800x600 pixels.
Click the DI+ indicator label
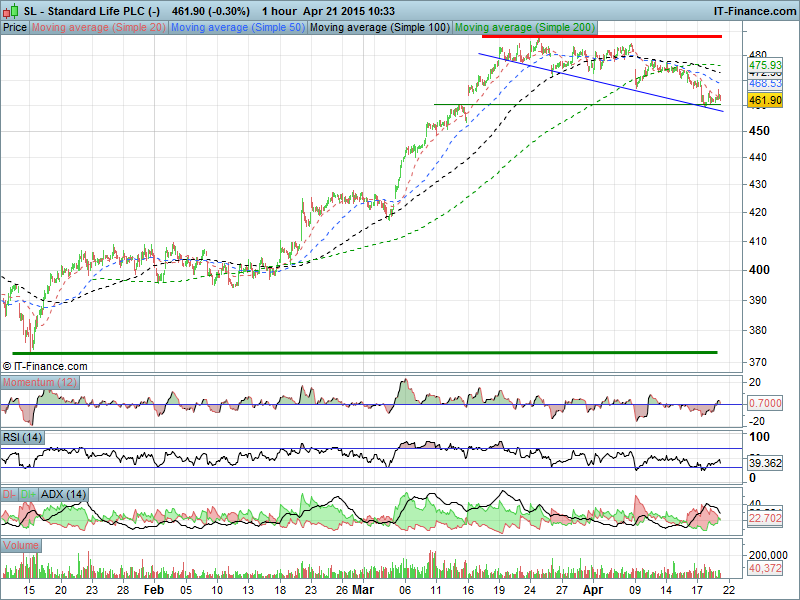tap(28, 494)
